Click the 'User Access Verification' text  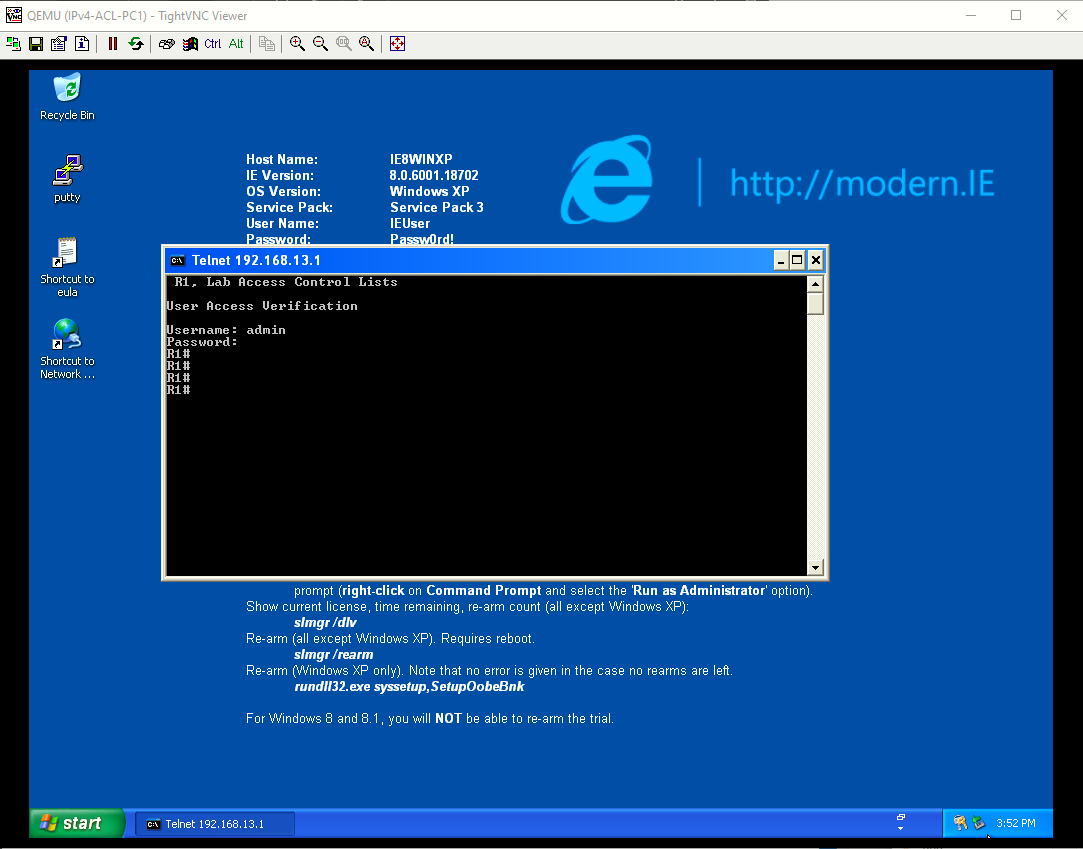(262, 306)
